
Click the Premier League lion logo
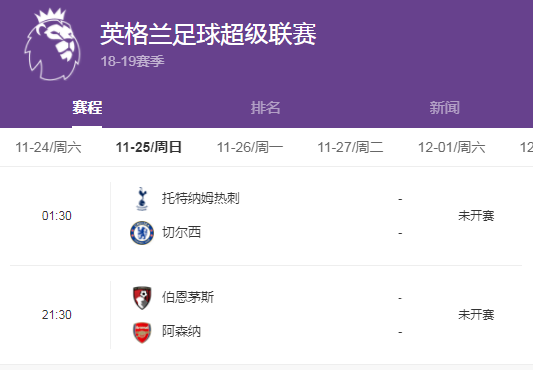pyautogui.click(x=52, y=45)
